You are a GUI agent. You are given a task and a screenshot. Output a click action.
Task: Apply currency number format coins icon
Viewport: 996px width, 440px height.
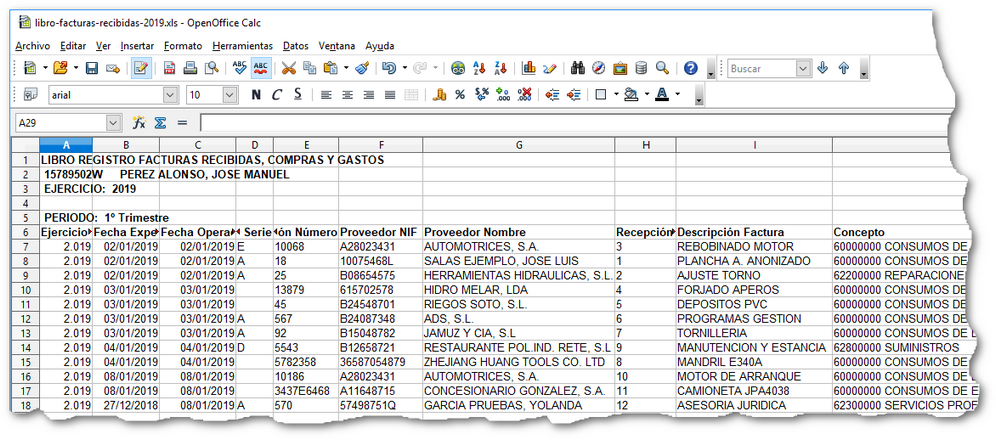[440, 95]
